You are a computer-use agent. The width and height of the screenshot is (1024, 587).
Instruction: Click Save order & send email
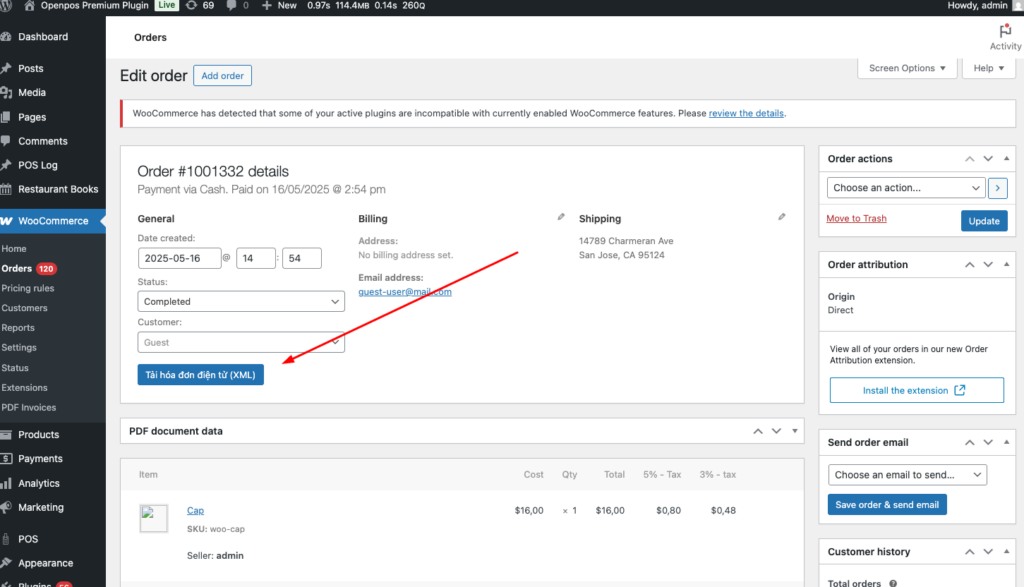[x=887, y=505]
